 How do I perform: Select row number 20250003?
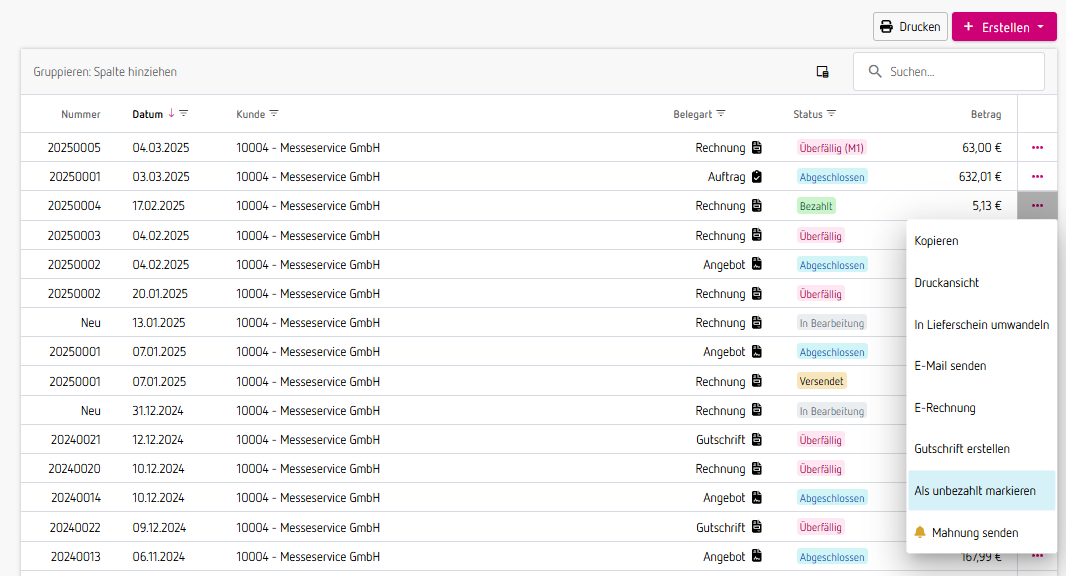tap(74, 235)
